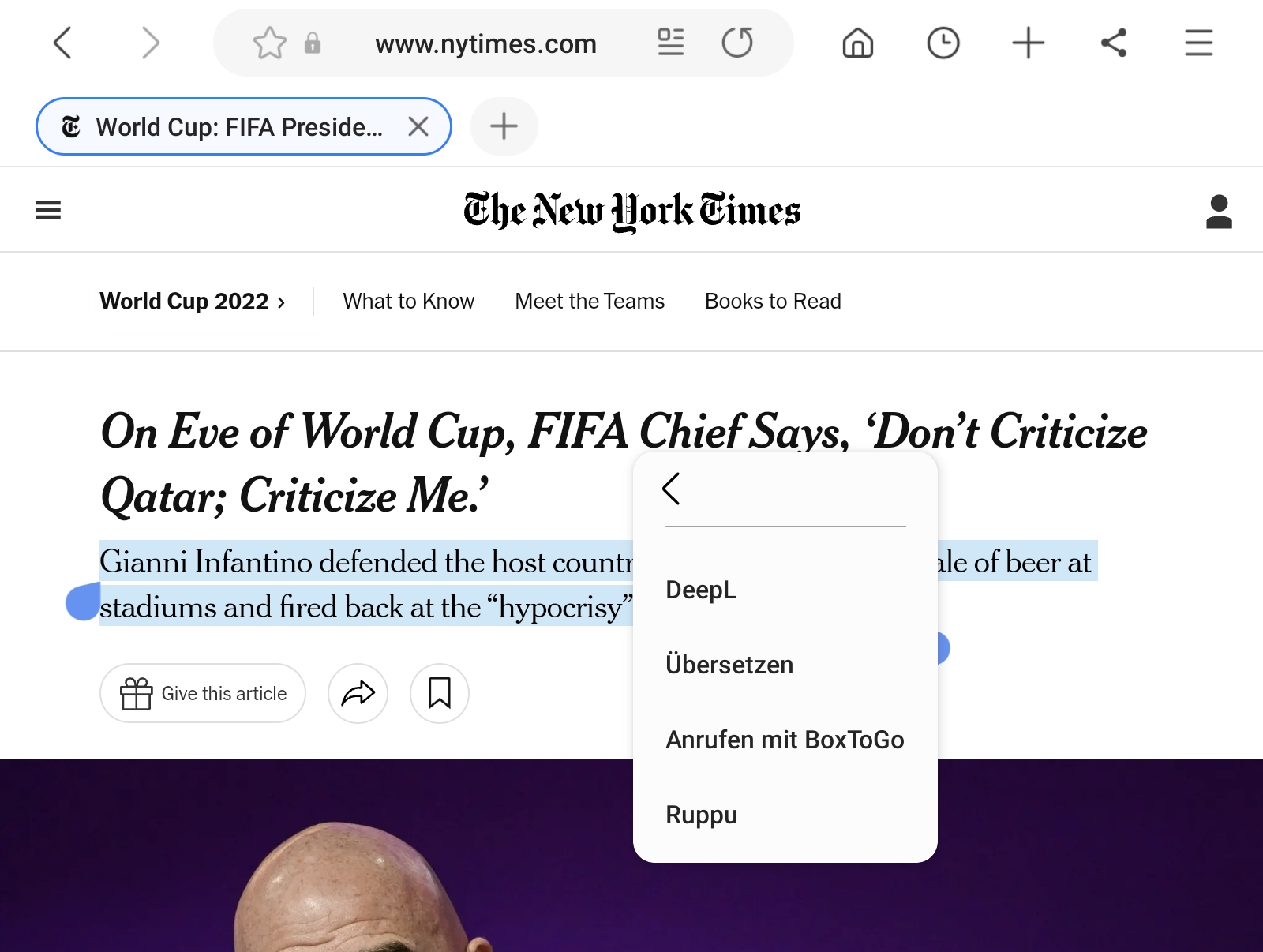The image size is (1263, 952).
Task: Open the NYTimes account profile icon
Action: coord(1219,211)
